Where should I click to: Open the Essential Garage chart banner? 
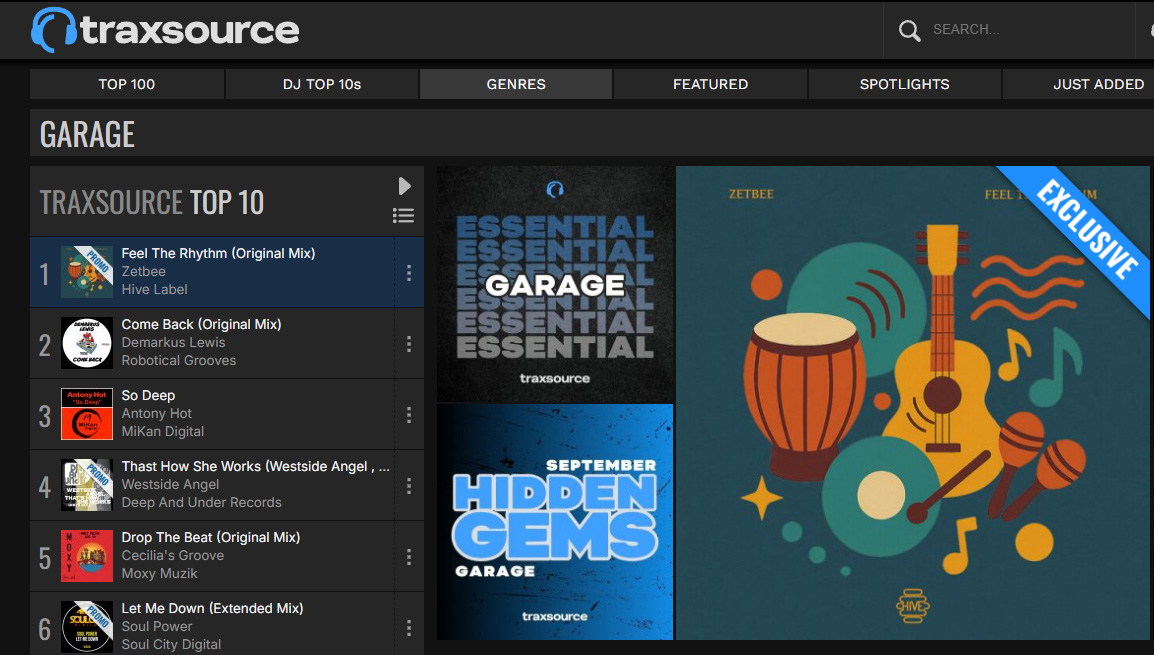pos(555,283)
